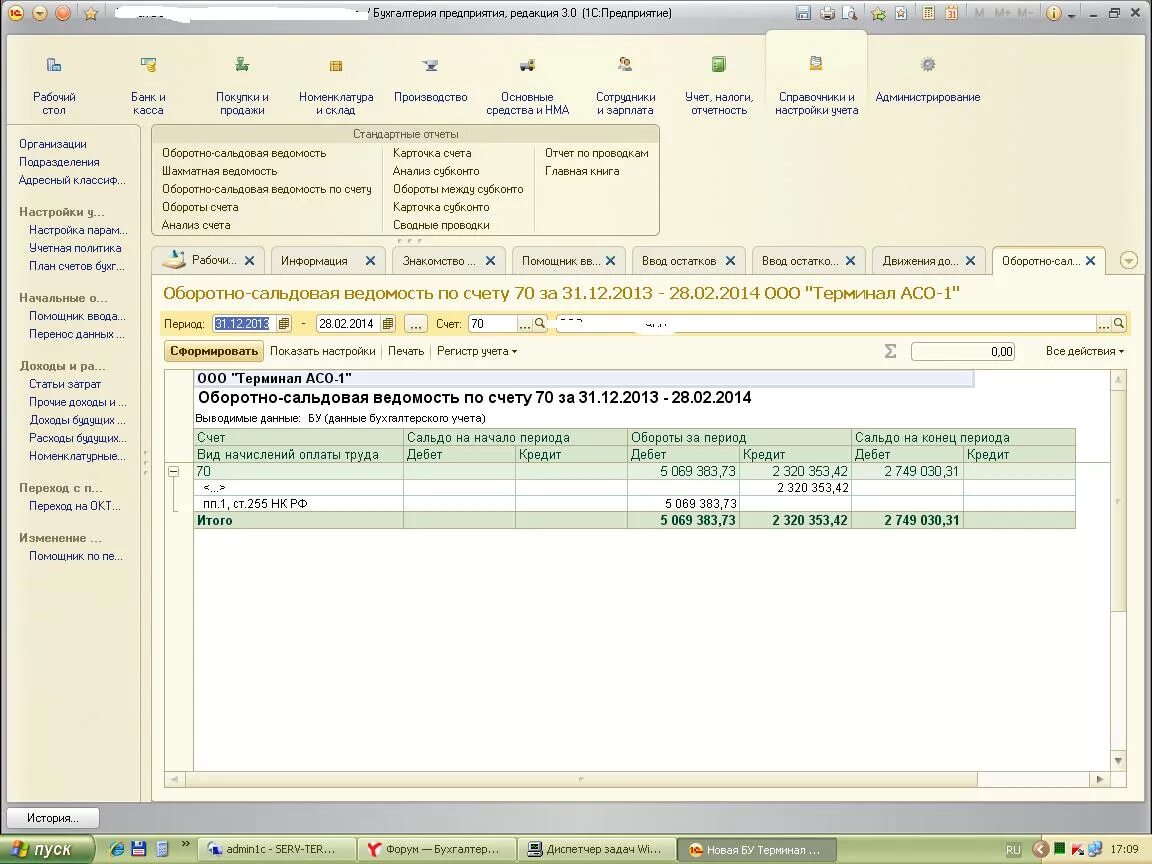This screenshot has height=864, width=1152.
Task: Click Печать button
Action: [406, 351]
